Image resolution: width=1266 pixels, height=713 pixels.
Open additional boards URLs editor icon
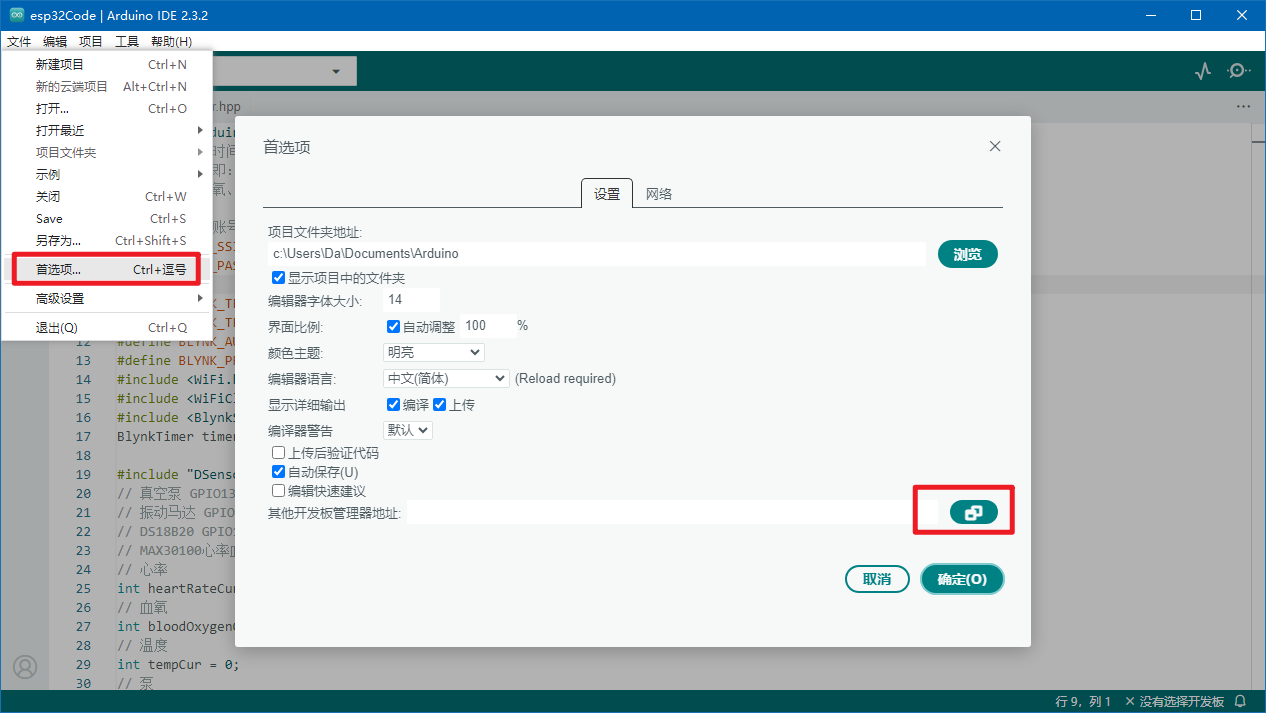click(x=974, y=512)
